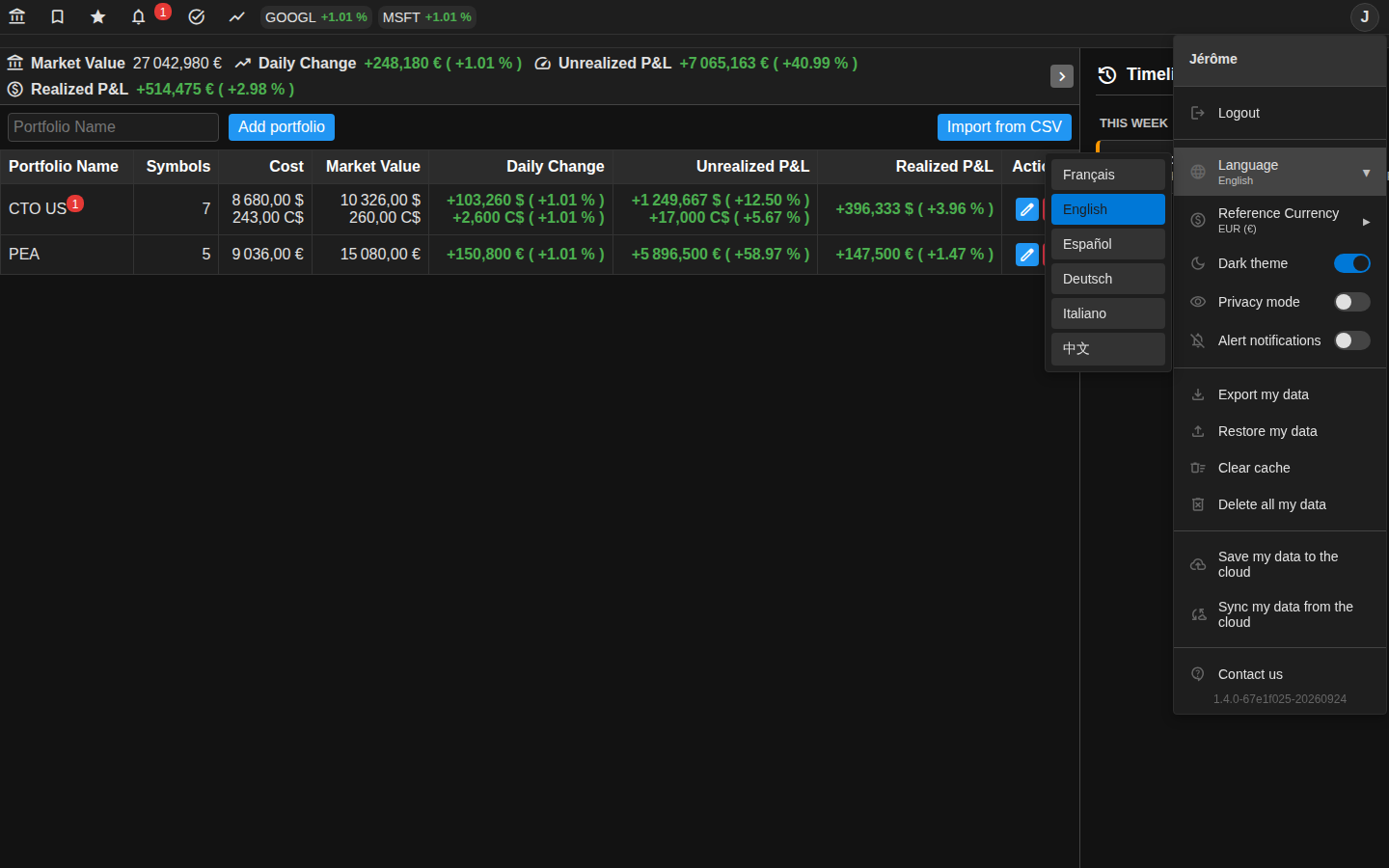Click Logout in user menu
This screenshot has width=1389, height=868.
[x=1280, y=113]
